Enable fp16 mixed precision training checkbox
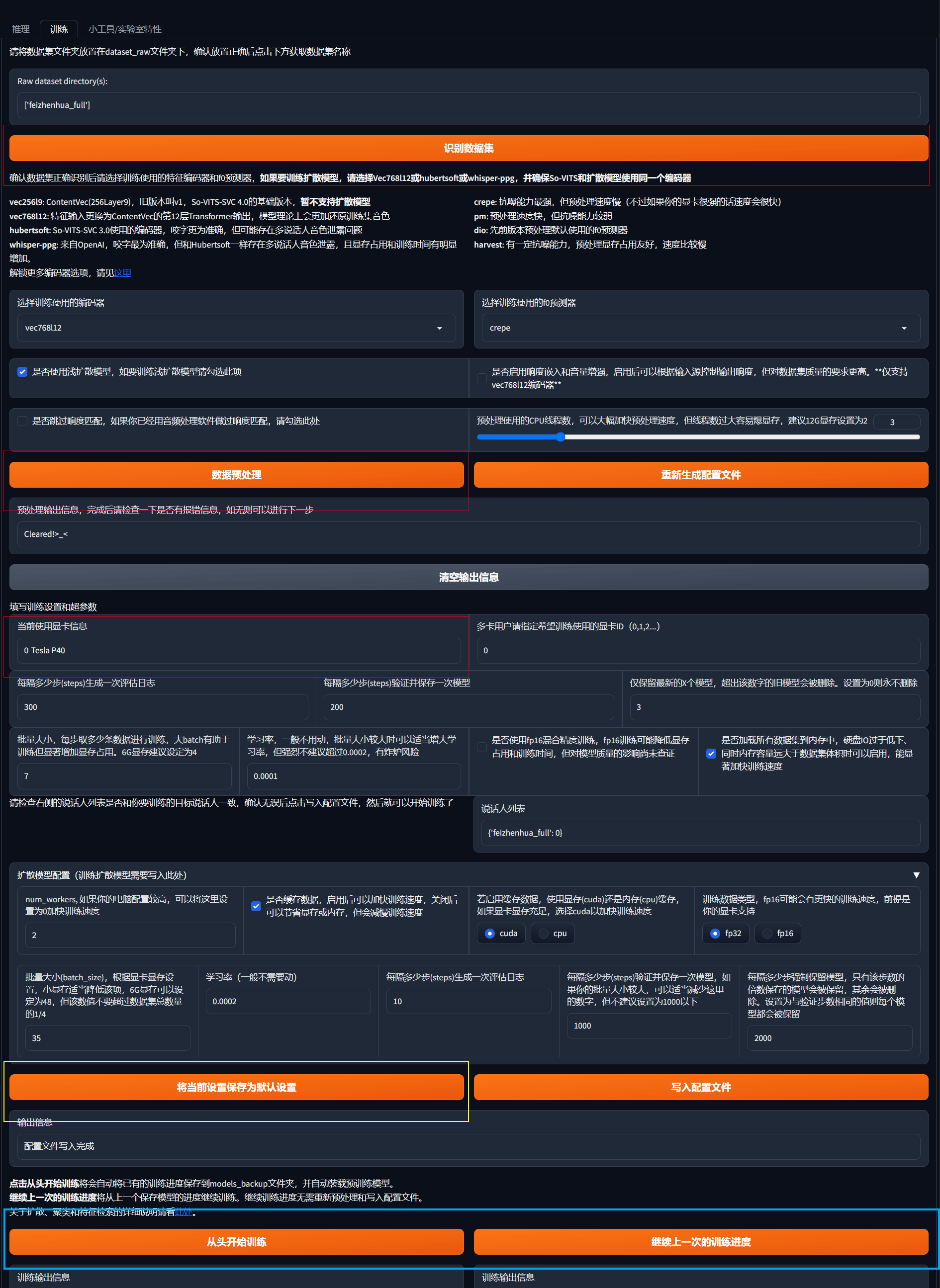Viewport: 940px width, 1288px height. pyautogui.click(x=482, y=747)
